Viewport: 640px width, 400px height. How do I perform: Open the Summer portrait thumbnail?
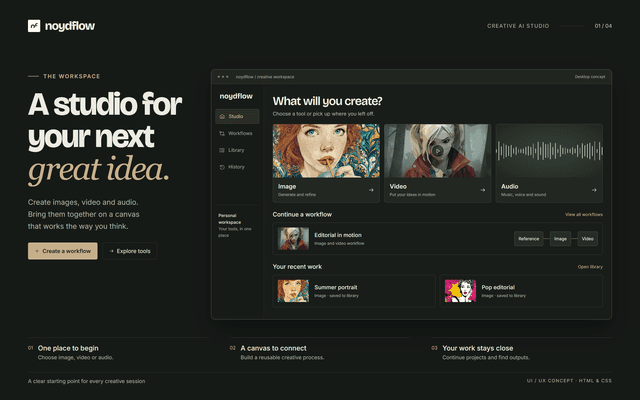pos(293,291)
